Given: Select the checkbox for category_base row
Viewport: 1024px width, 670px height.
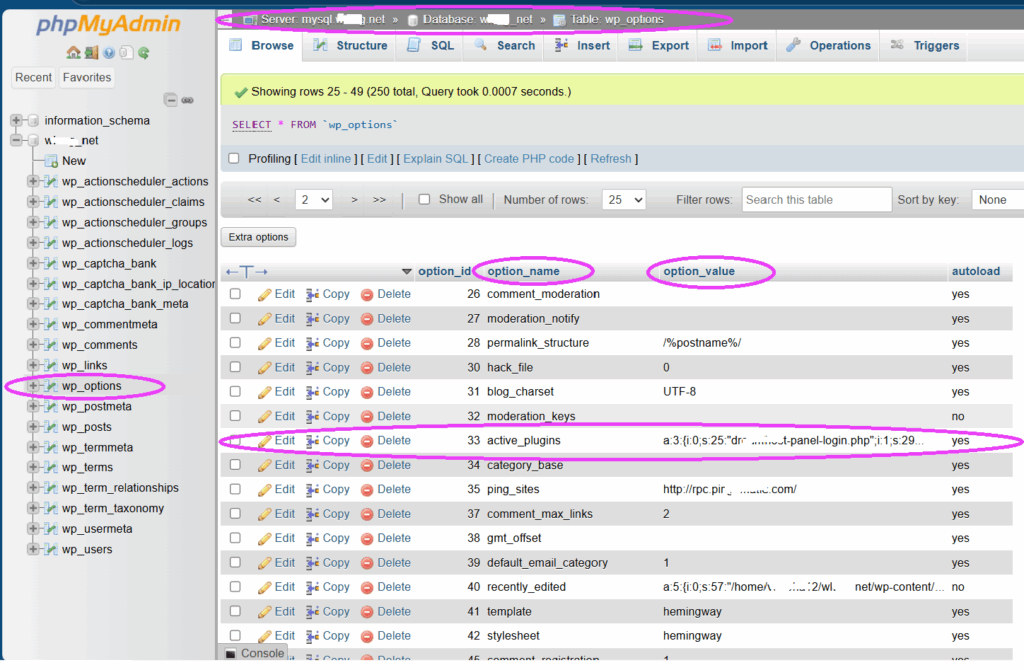Looking at the screenshot, I should point(235,465).
